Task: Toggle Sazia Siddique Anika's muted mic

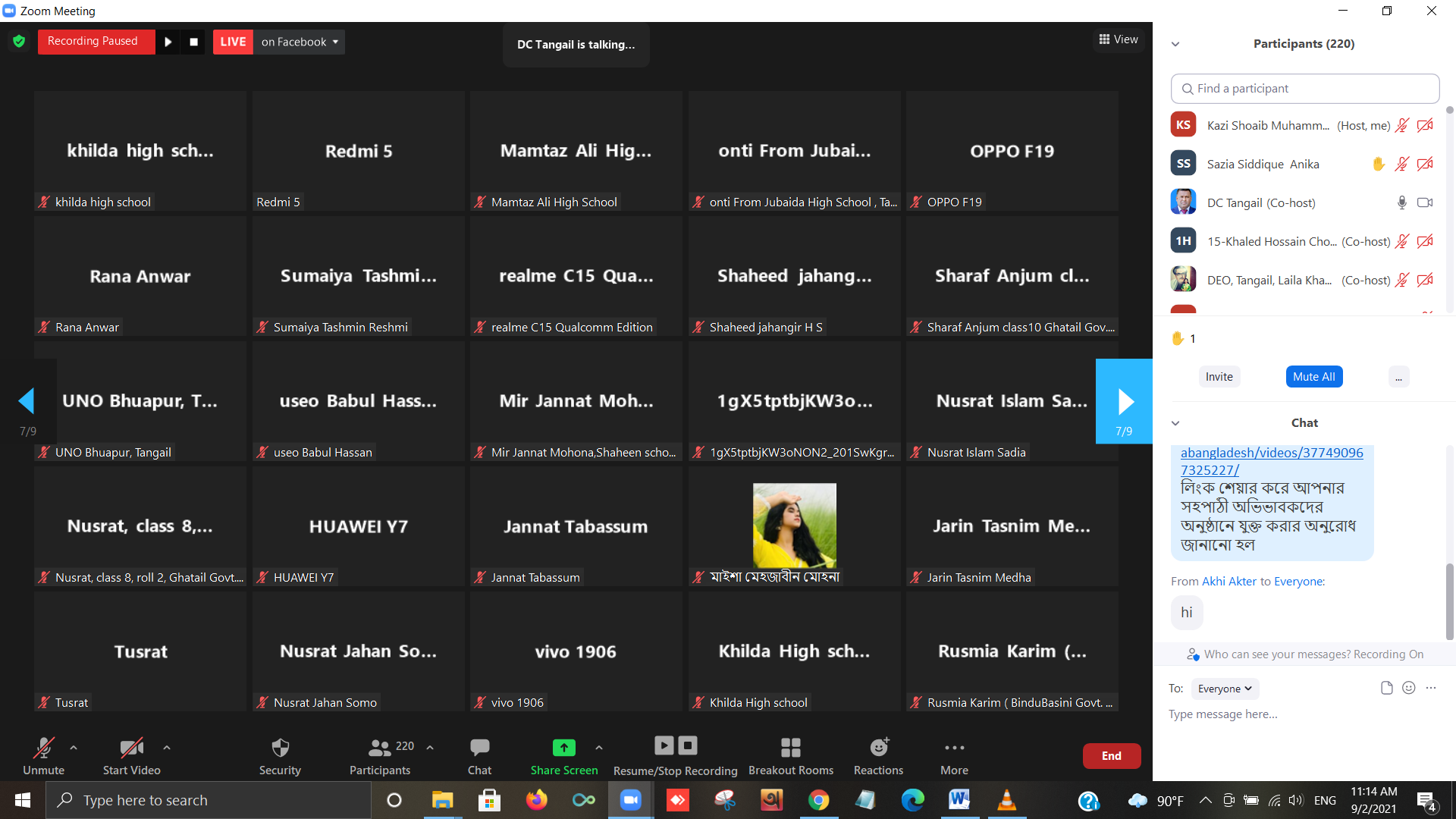Action: pos(1402,164)
